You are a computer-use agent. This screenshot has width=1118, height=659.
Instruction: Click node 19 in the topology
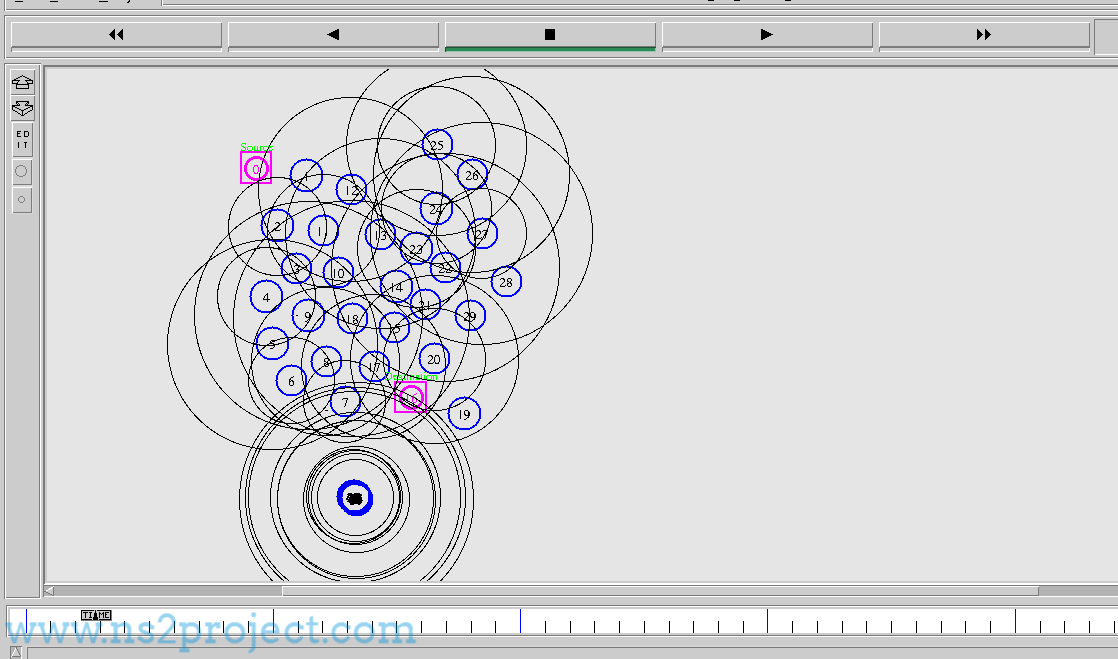point(464,414)
